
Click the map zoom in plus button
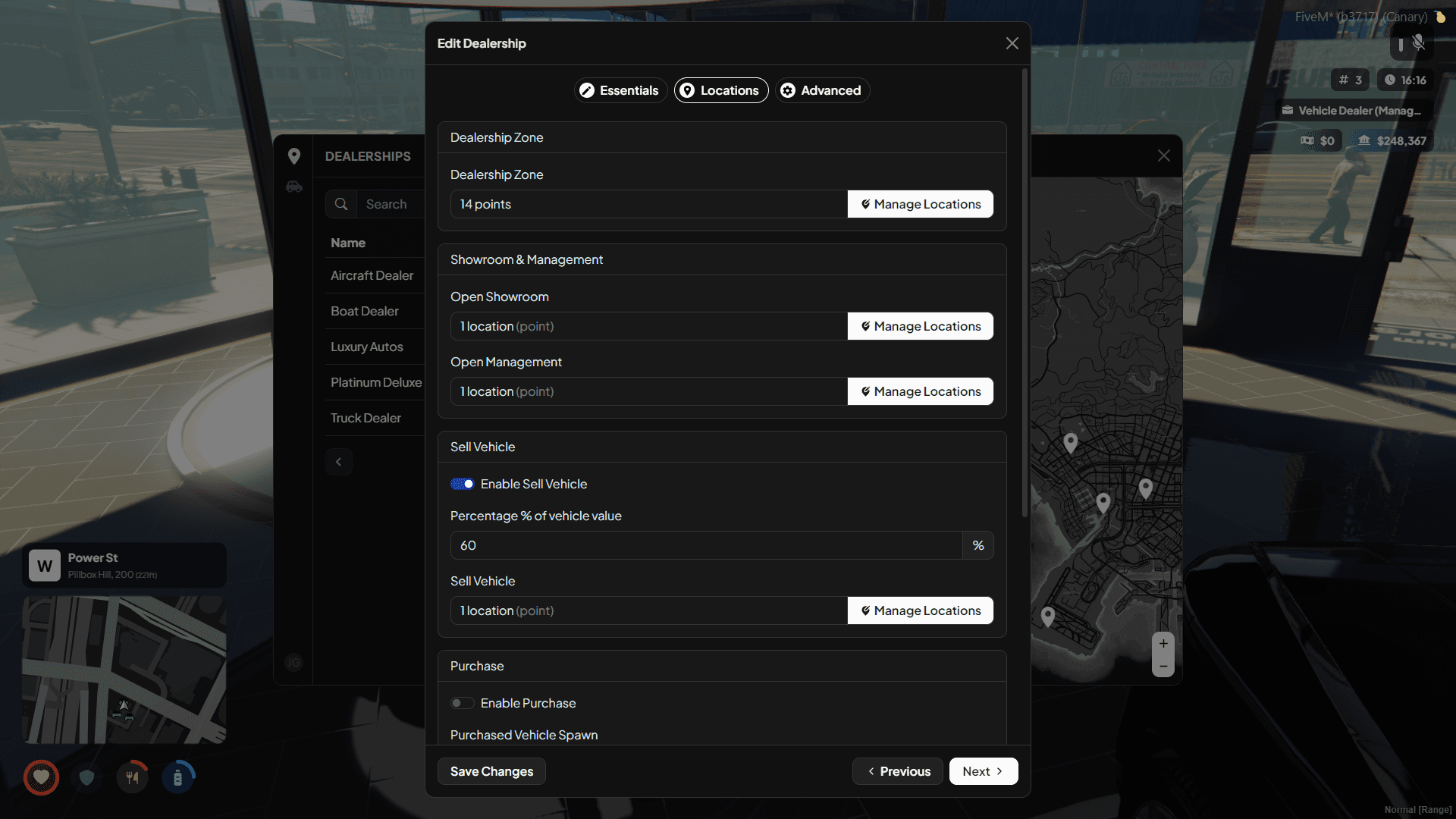1163,644
